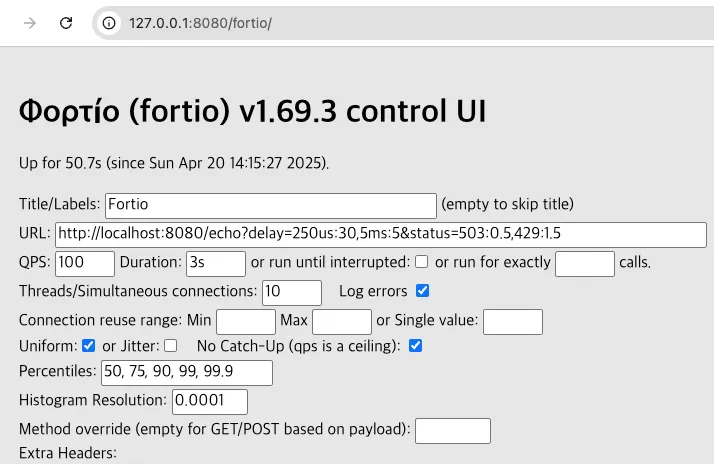The width and height of the screenshot is (714, 464).
Task: Click the Connection reuse Min field
Action: pyautogui.click(x=246, y=321)
